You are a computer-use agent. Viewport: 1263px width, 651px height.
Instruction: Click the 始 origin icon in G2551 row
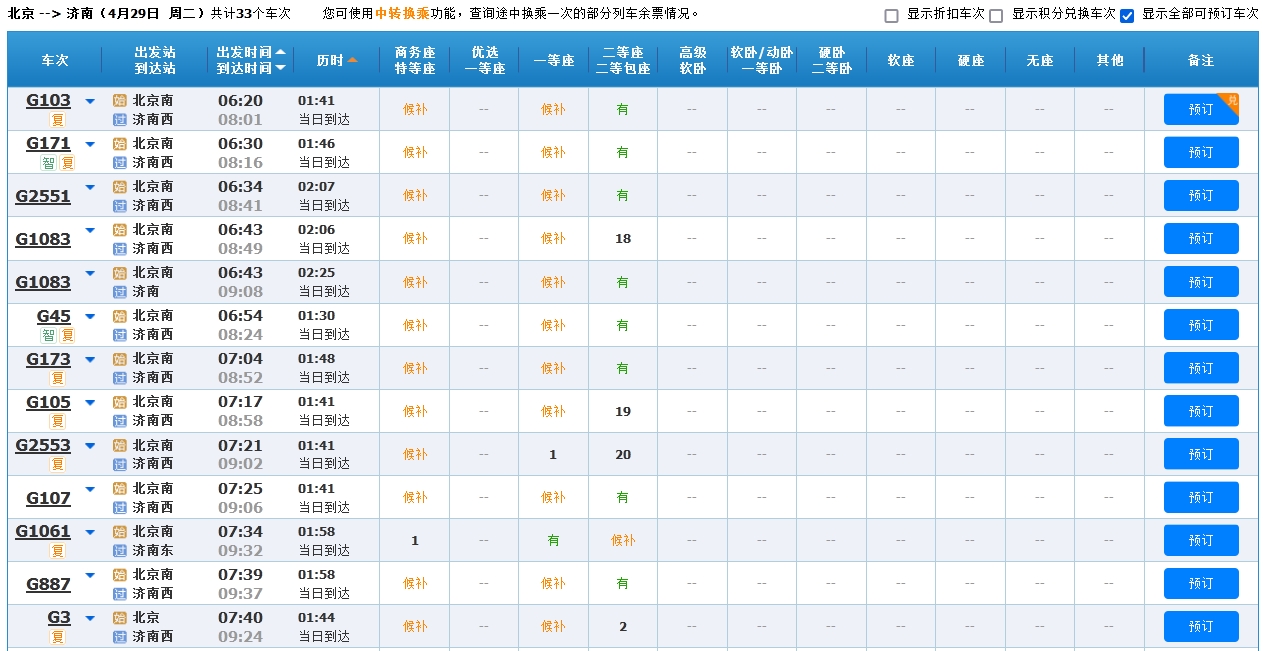[x=120, y=187]
